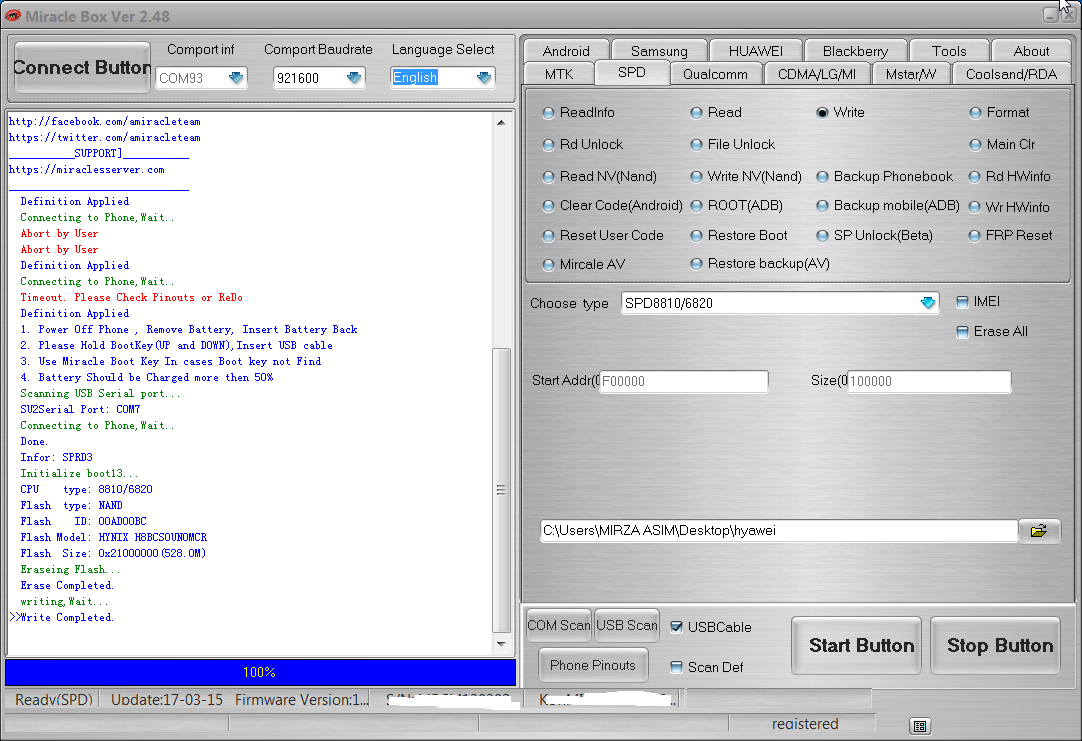The height and width of the screenshot is (741, 1082).
Task: Click the log vertical scrollbar thumb
Action: (501, 490)
